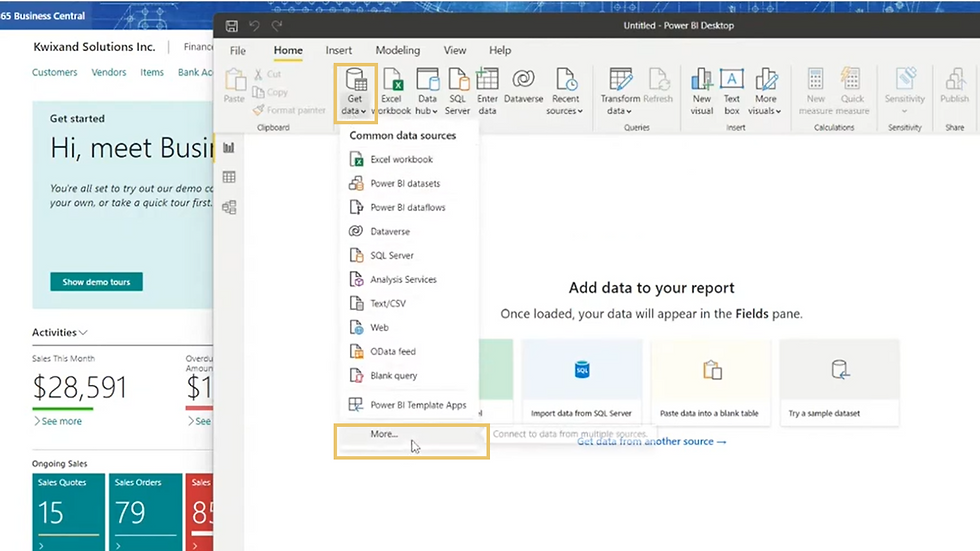Image resolution: width=980 pixels, height=551 pixels.
Task: Open Recent sources dropdown
Action: click(x=565, y=92)
